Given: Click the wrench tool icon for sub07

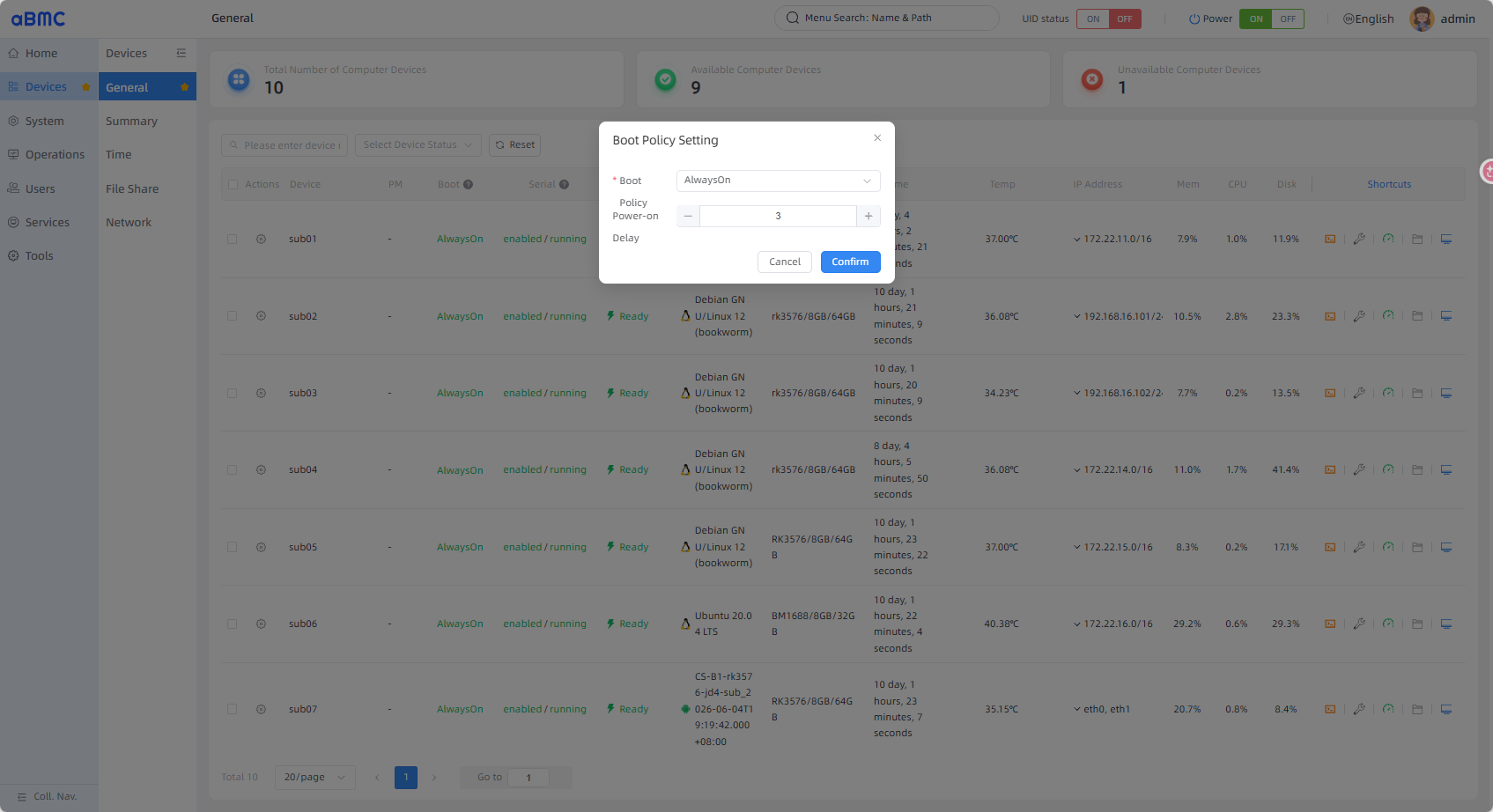Looking at the screenshot, I should [x=1359, y=709].
